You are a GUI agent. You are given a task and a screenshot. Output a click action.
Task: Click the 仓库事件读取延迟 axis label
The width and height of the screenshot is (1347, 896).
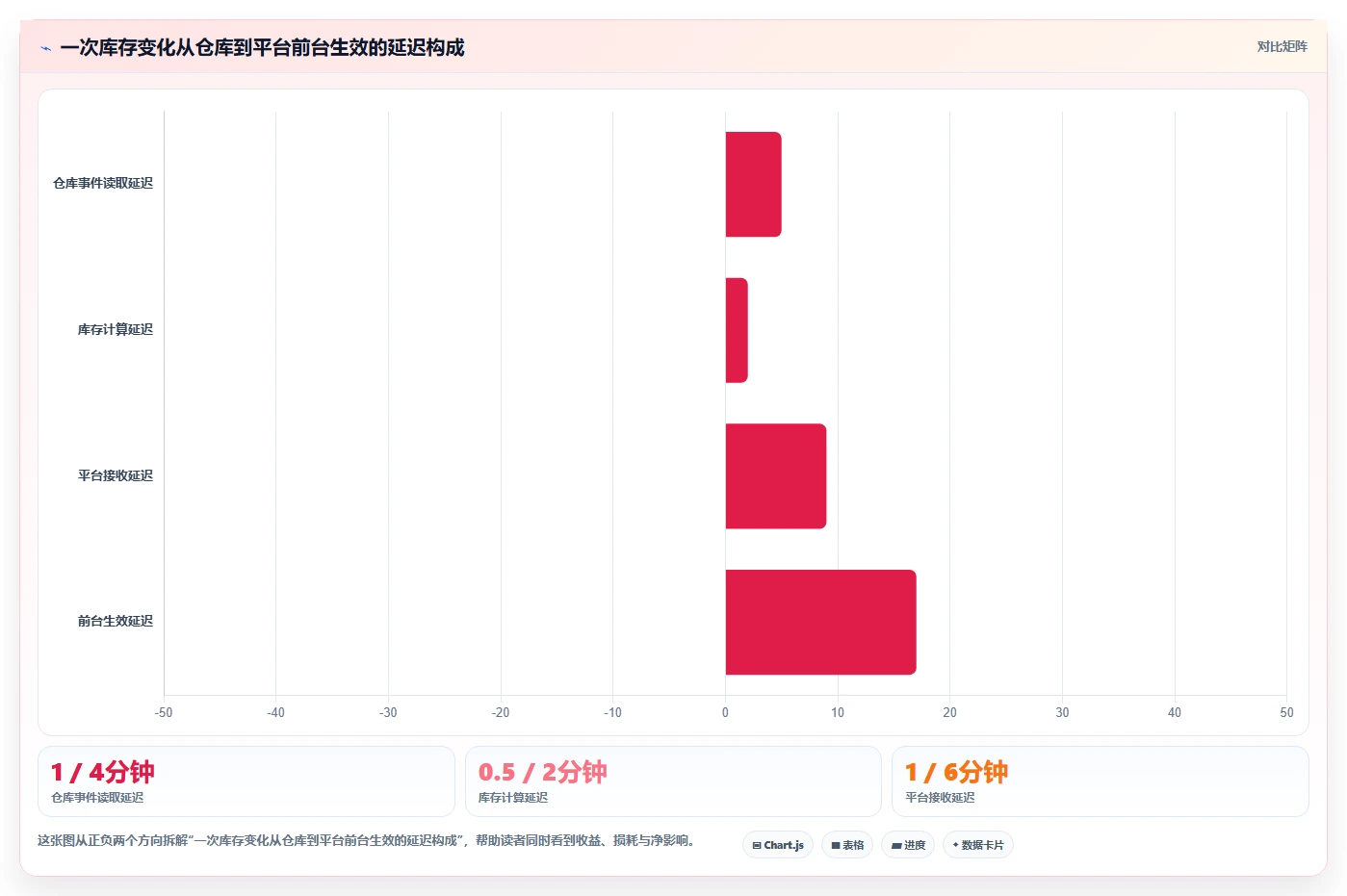tap(103, 183)
